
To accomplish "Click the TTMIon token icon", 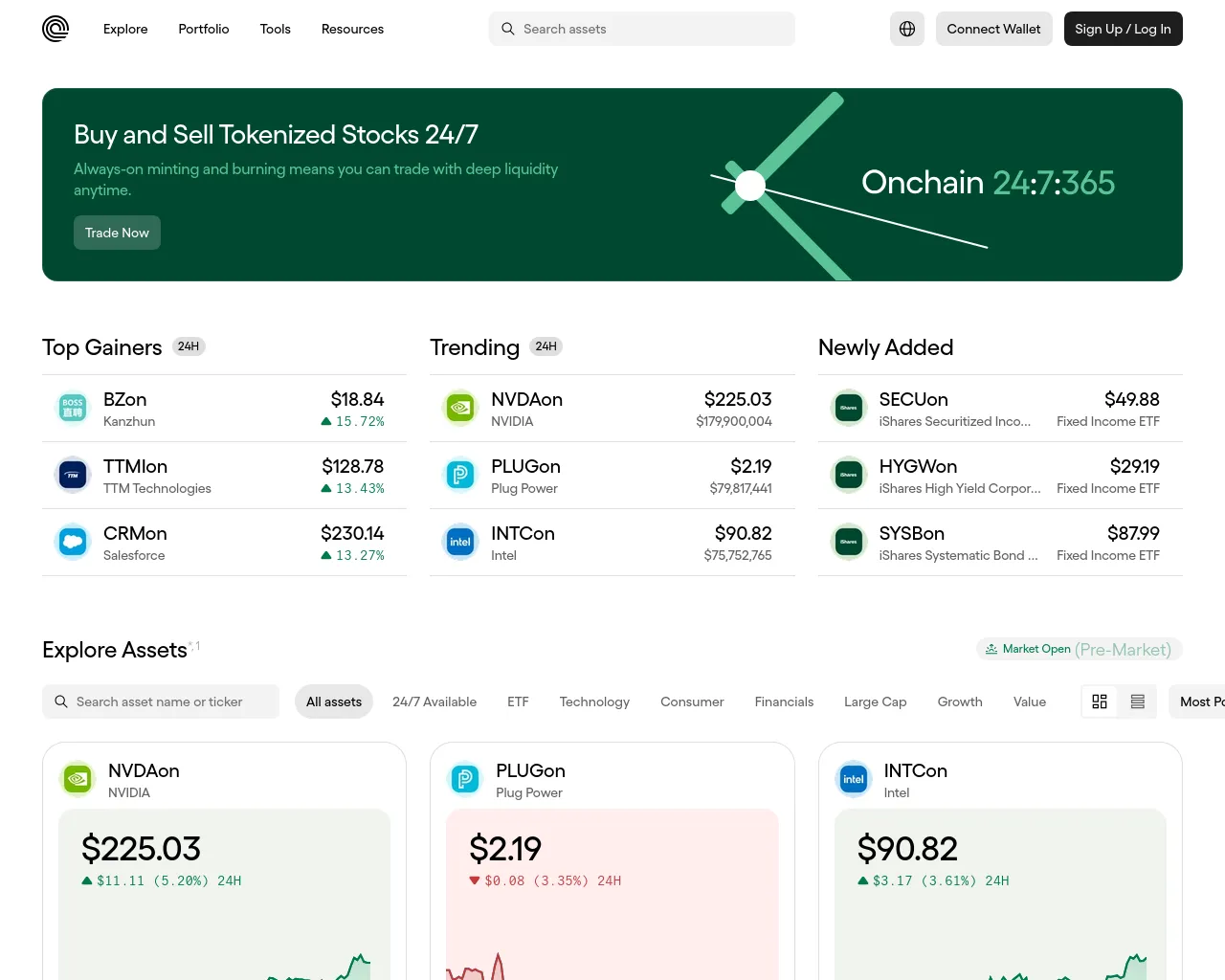I will tap(73, 476).
